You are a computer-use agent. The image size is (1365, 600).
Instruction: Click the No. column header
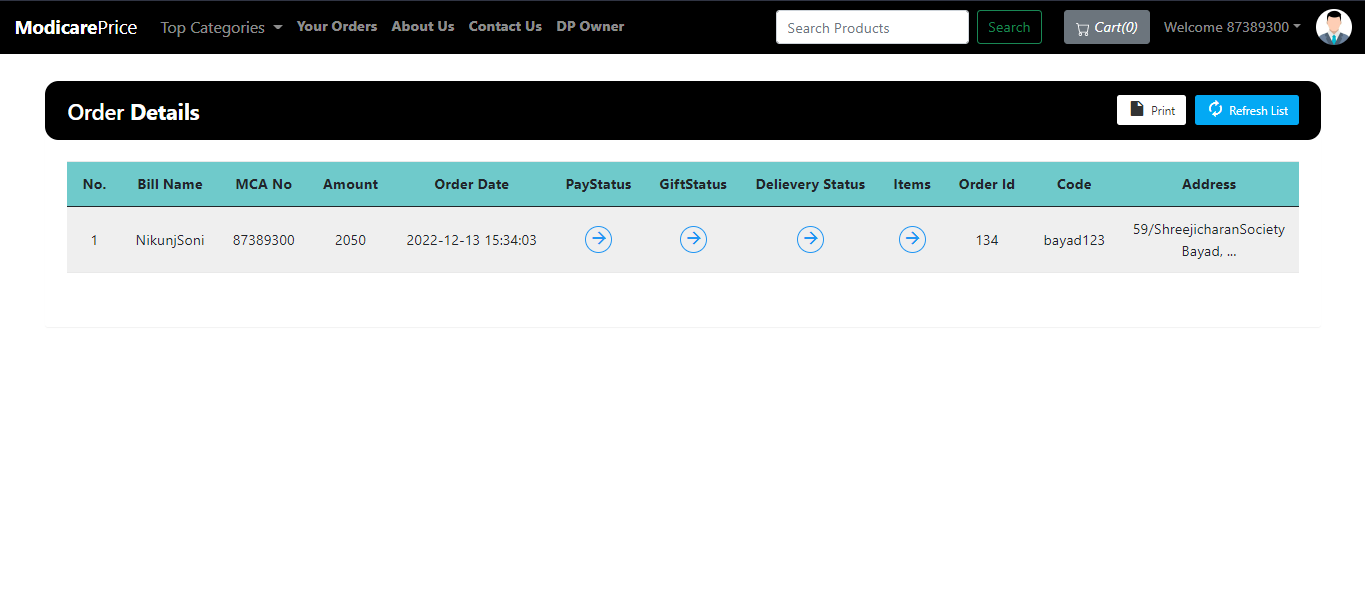point(94,184)
